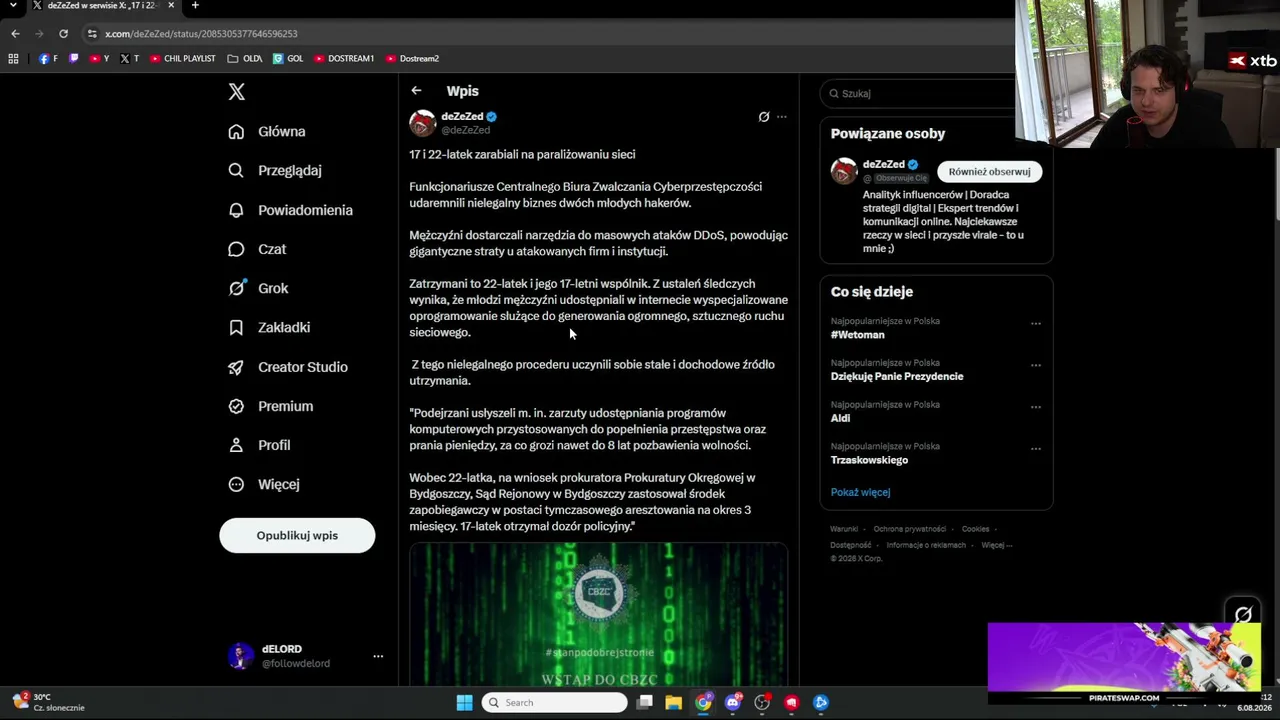The width and height of the screenshot is (1280, 720).
Task: Click the Więcej circle icon in sidebar
Action: (236, 484)
